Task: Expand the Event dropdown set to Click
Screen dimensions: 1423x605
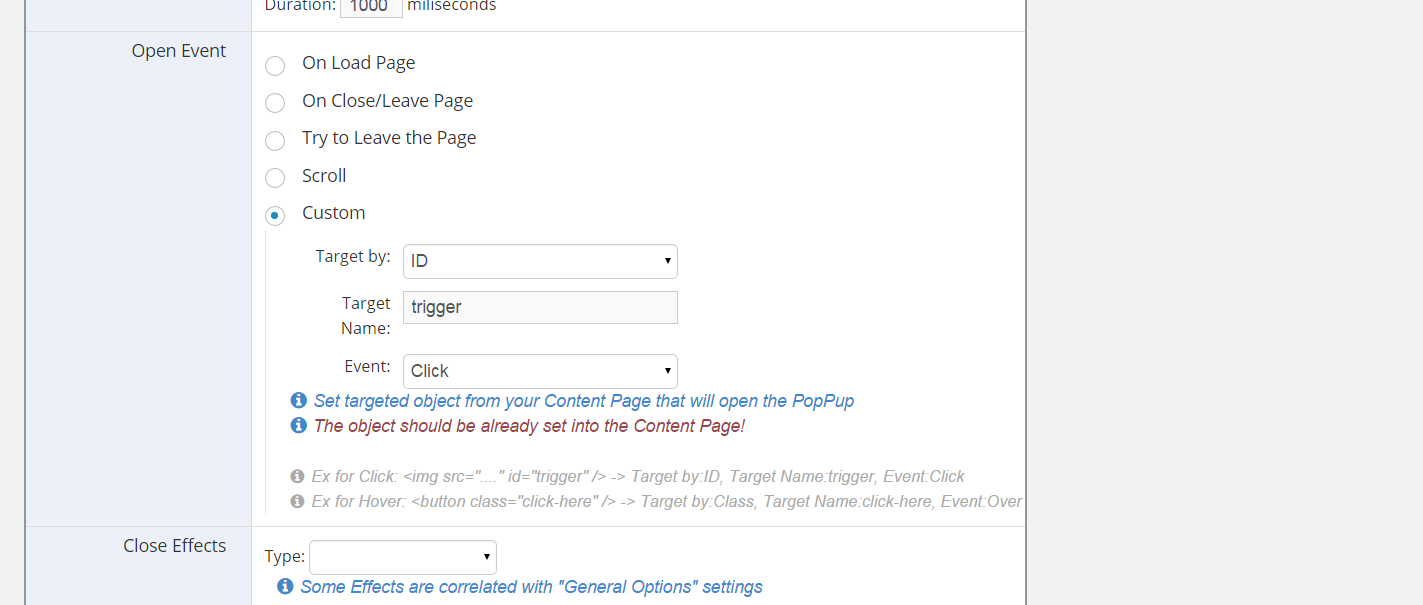Action: [x=540, y=371]
